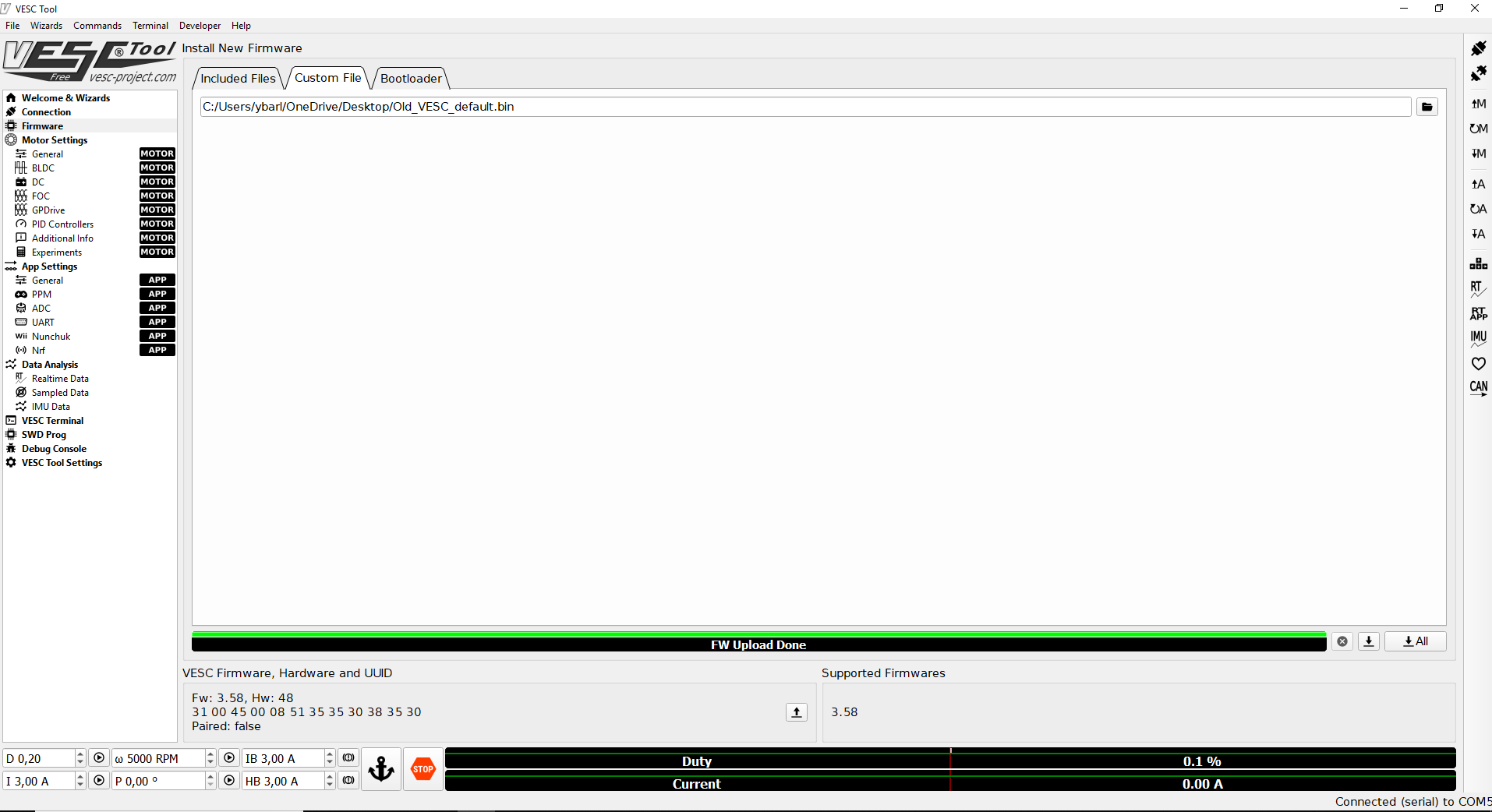Click the red STOP sign button

423,770
